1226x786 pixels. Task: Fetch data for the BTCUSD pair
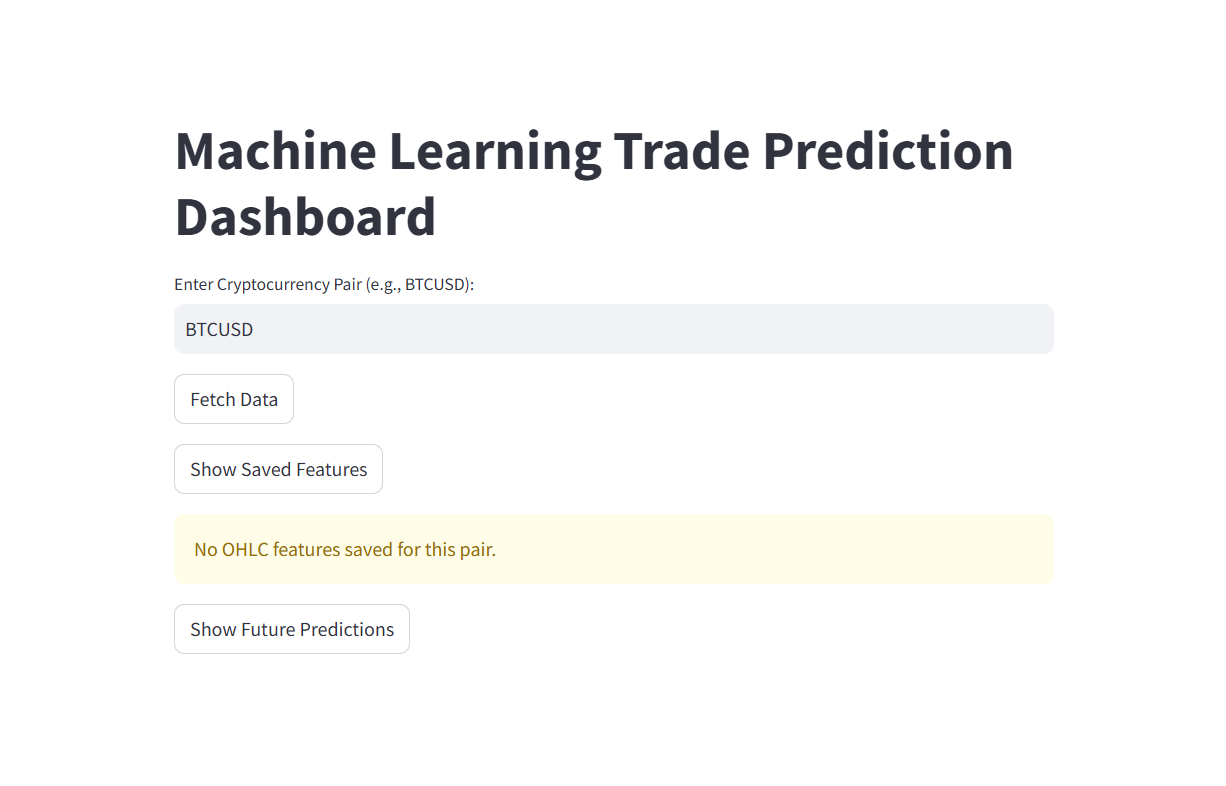233,398
